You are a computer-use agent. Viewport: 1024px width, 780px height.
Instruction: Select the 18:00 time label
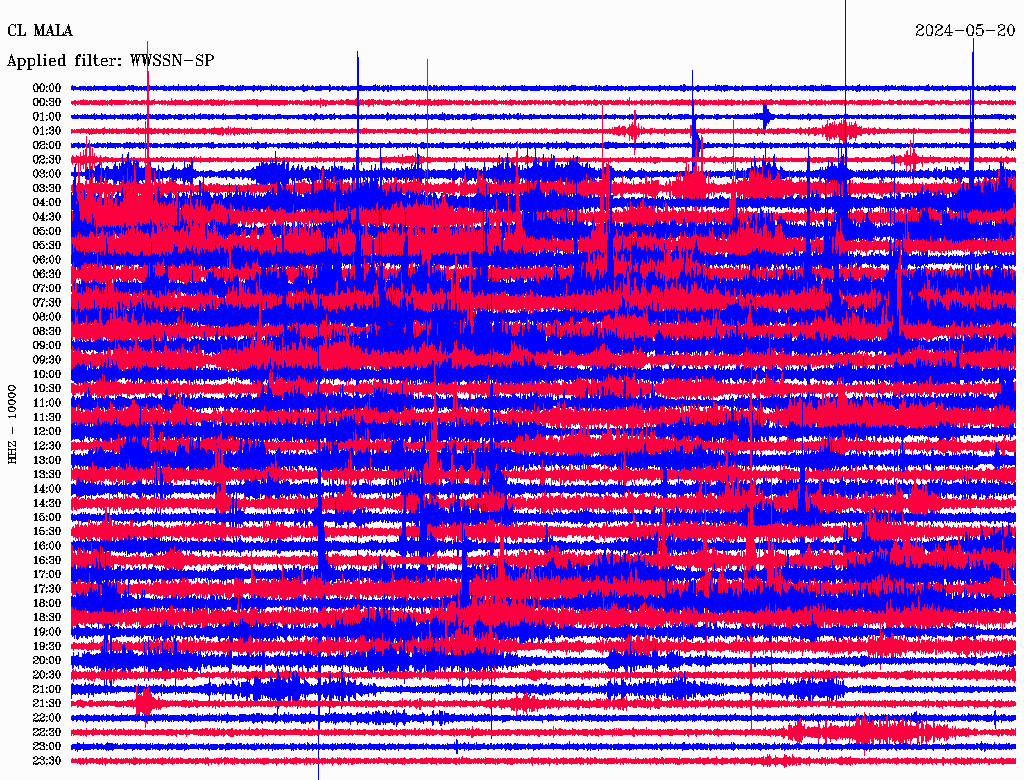point(47,604)
